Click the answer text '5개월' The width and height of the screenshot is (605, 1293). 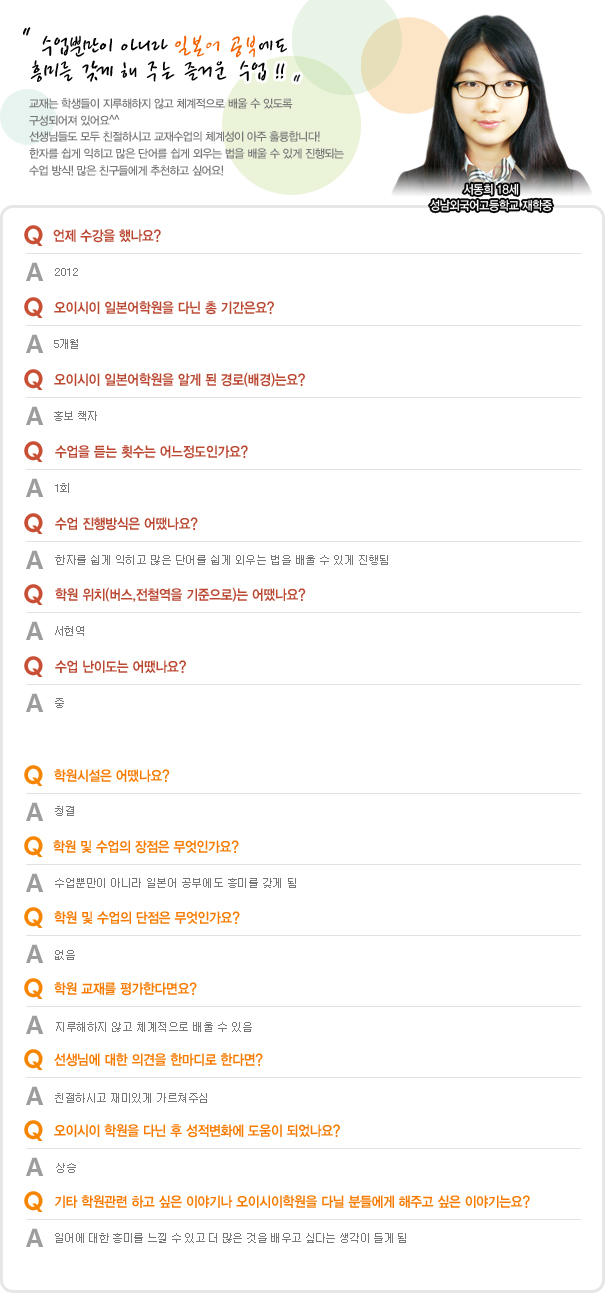point(67,344)
